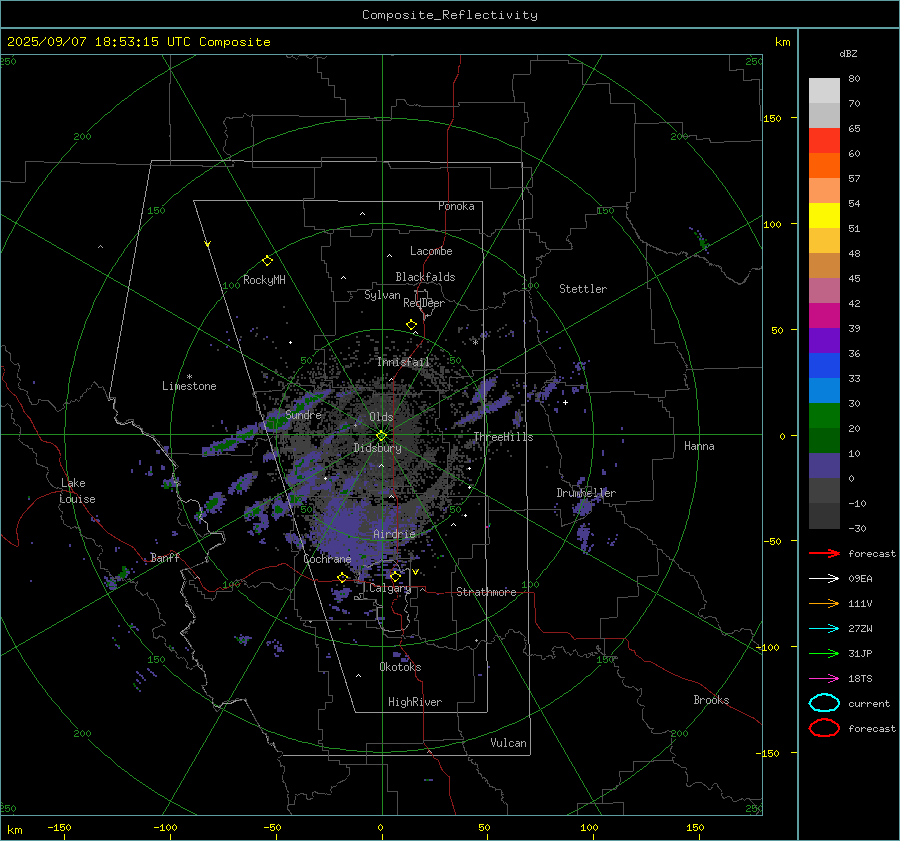Click the Limestone label on map
The height and width of the screenshot is (841, 900).
click(x=189, y=386)
